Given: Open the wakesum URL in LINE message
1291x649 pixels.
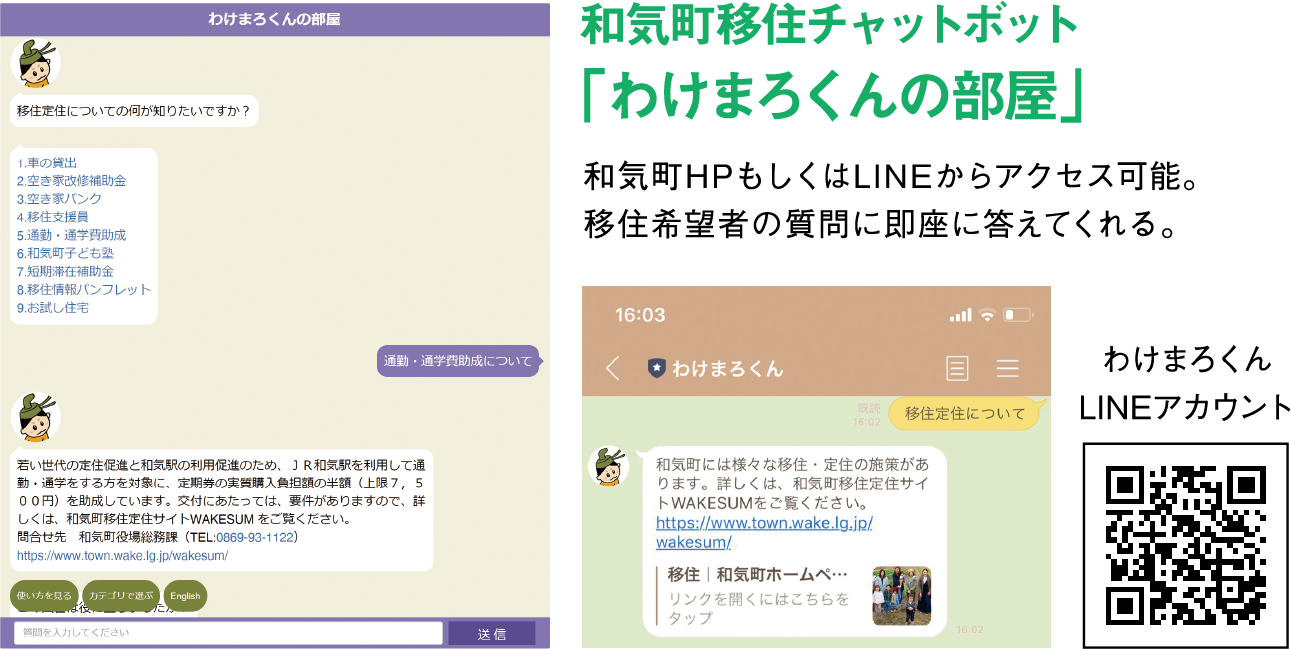Looking at the screenshot, I should [x=764, y=532].
